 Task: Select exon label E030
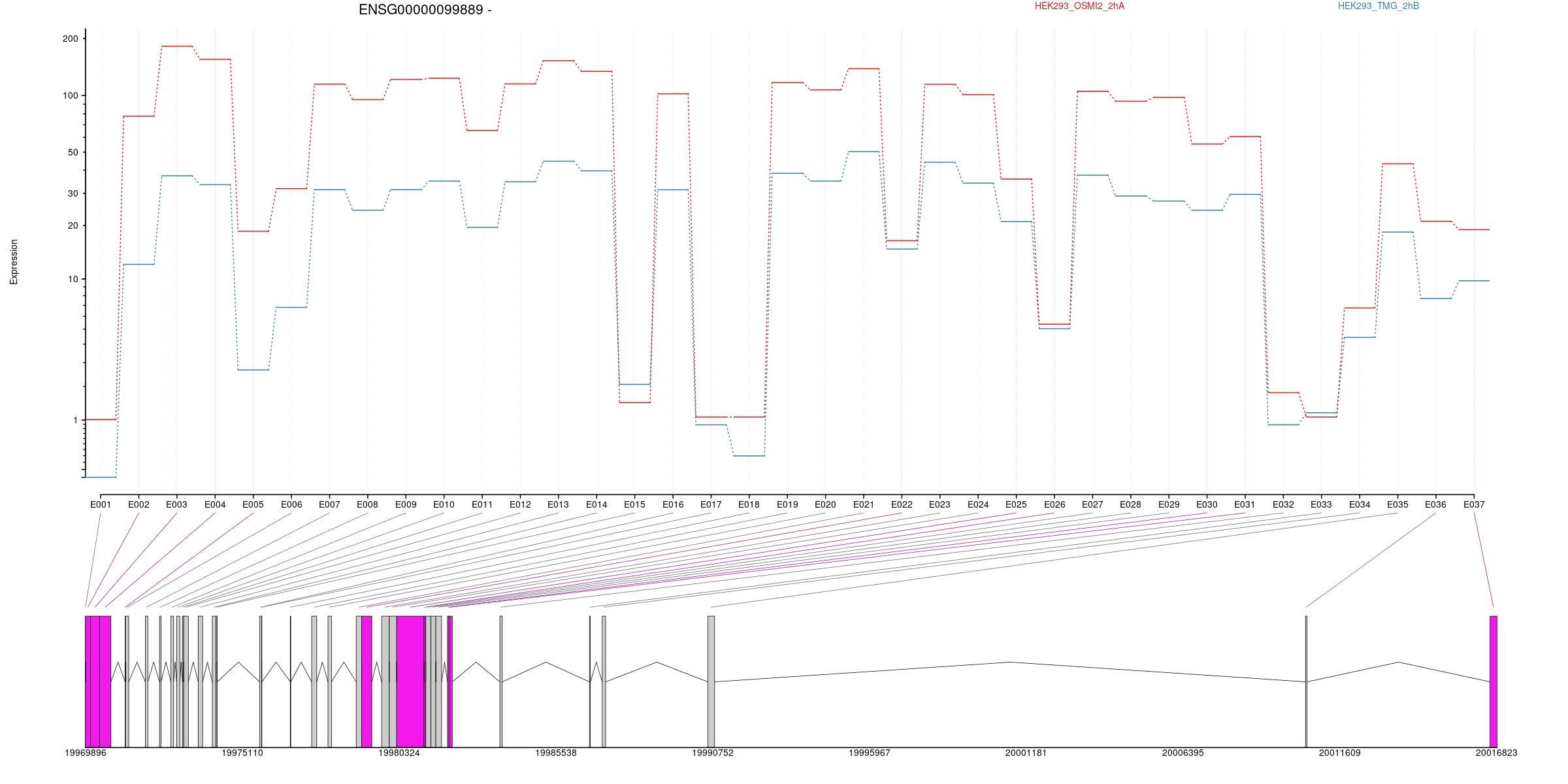click(1207, 505)
